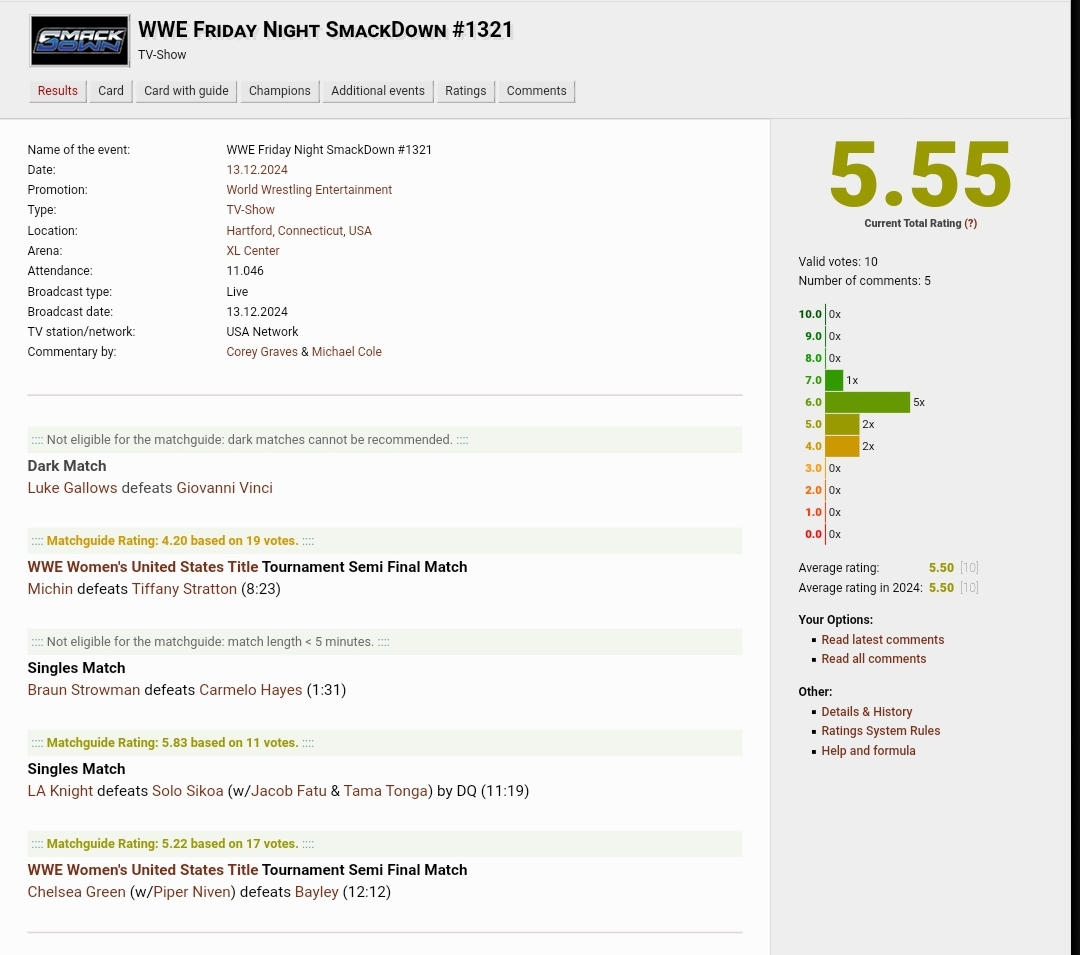Open the Additional events tab

pyautogui.click(x=377, y=91)
